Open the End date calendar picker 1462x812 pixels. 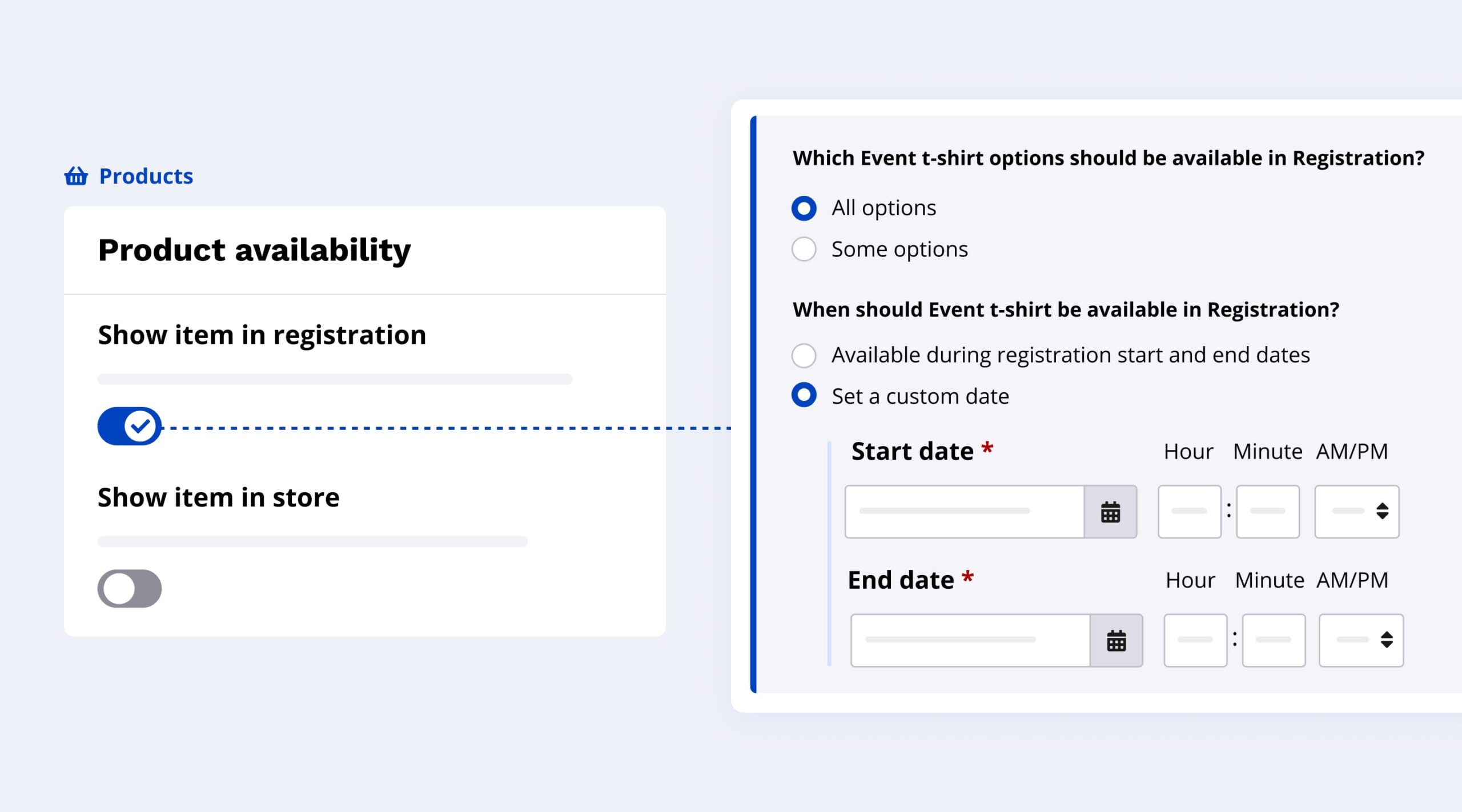[1116, 641]
